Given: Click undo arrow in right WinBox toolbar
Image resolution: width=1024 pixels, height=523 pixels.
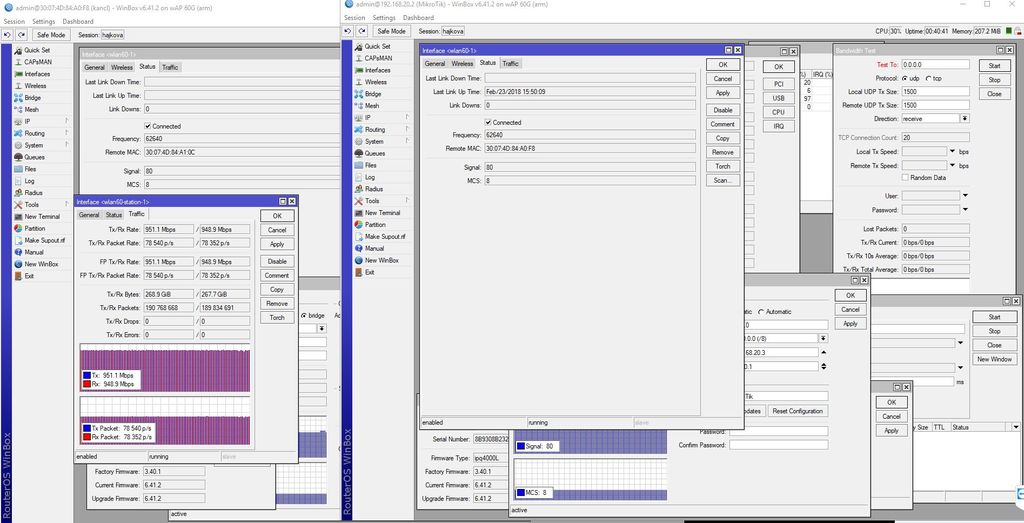Looking at the screenshot, I should (347, 31).
